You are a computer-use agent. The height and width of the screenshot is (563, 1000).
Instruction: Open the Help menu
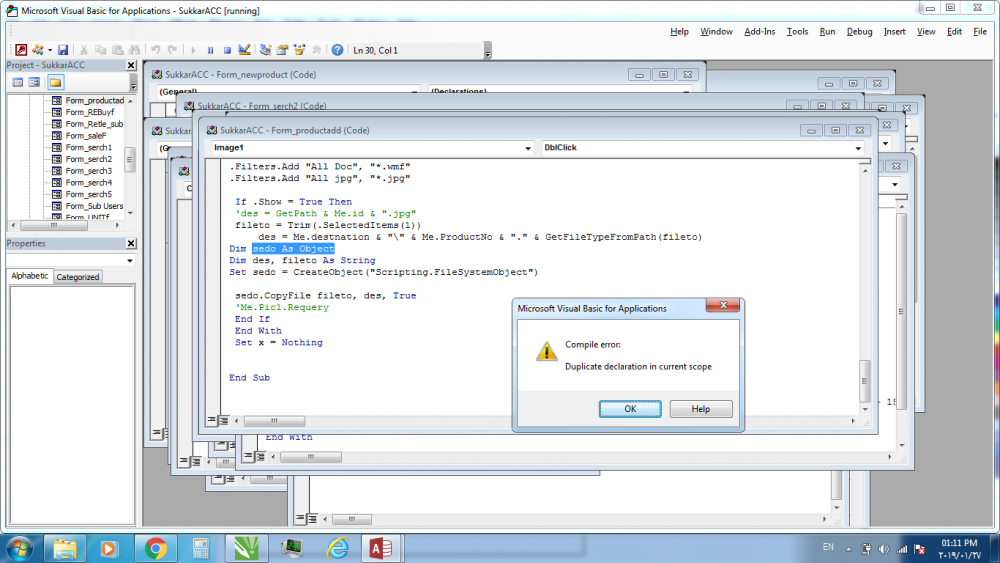coord(679,31)
